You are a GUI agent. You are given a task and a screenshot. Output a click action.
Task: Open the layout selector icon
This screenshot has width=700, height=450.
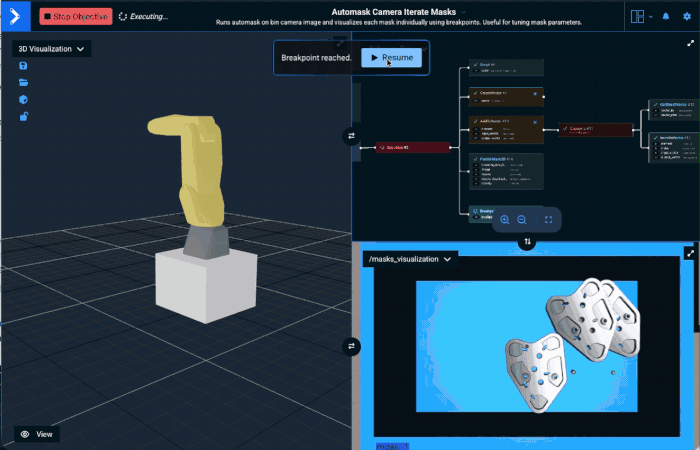(x=637, y=17)
